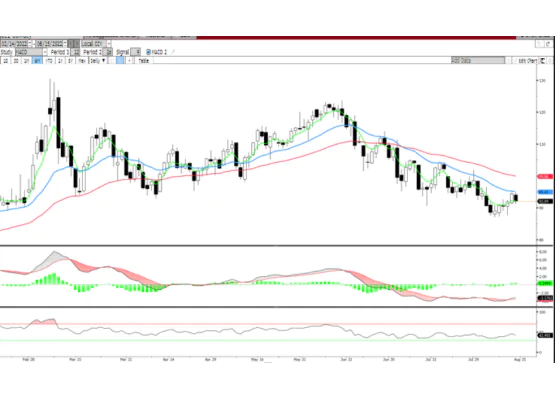Click the Period 1 value field
This screenshot has height=400, width=555.
tap(75, 52)
